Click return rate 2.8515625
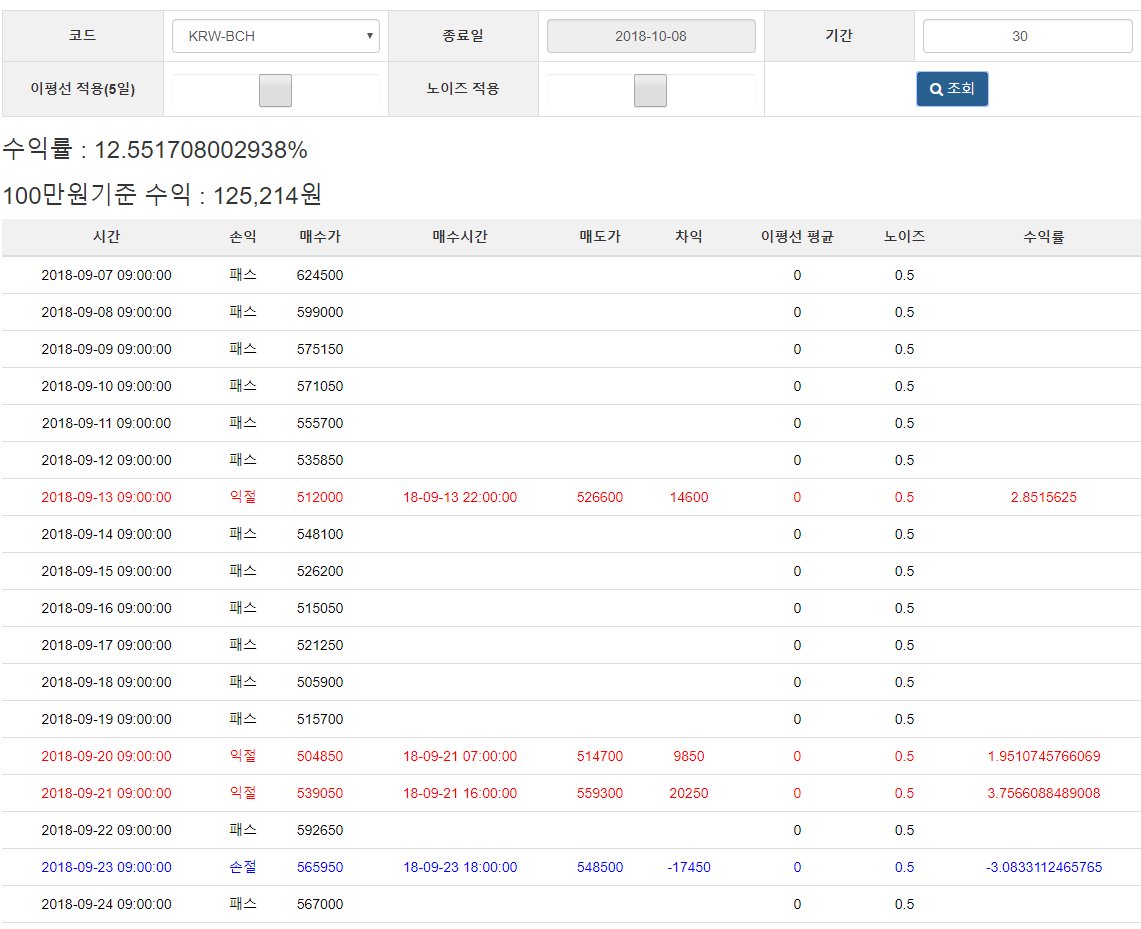Screen dimensions: 1141x929 pos(1043,498)
